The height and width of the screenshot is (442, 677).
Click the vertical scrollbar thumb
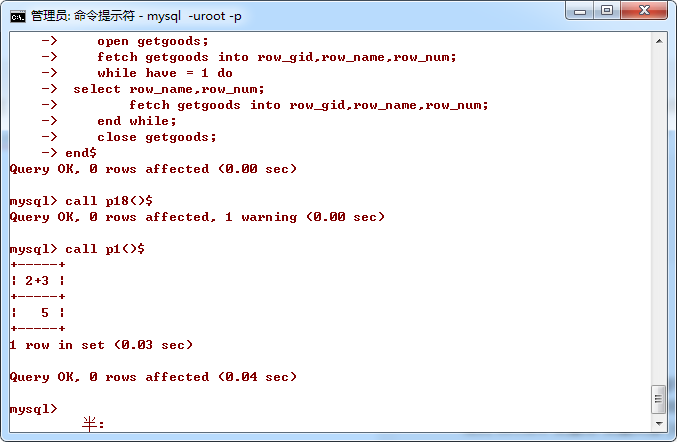(x=658, y=398)
